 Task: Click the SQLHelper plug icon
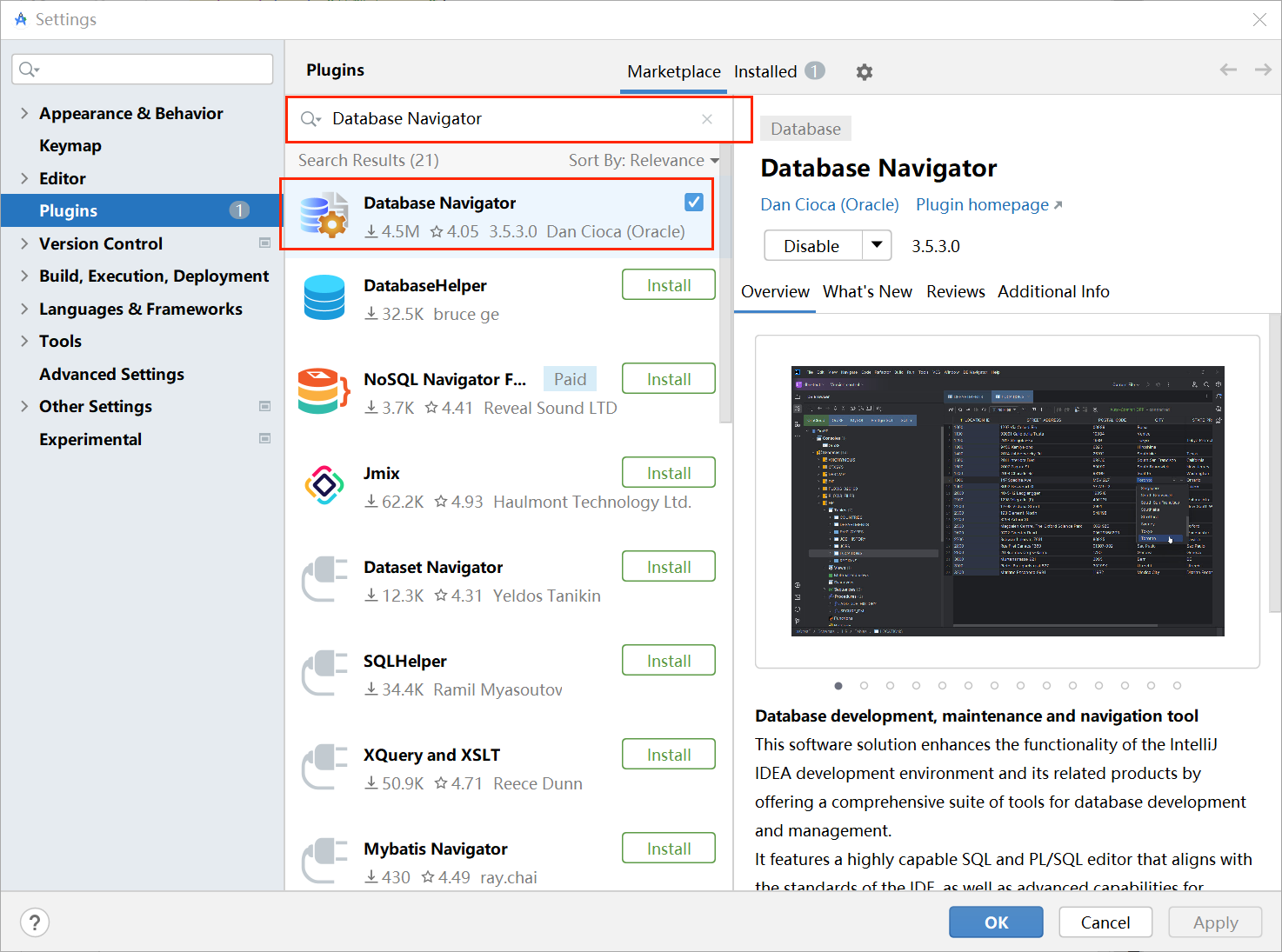point(324,673)
